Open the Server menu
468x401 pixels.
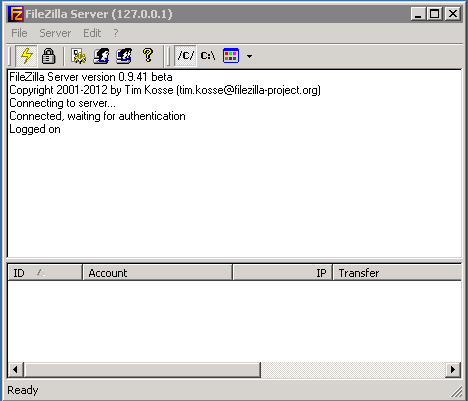[55, 33]
